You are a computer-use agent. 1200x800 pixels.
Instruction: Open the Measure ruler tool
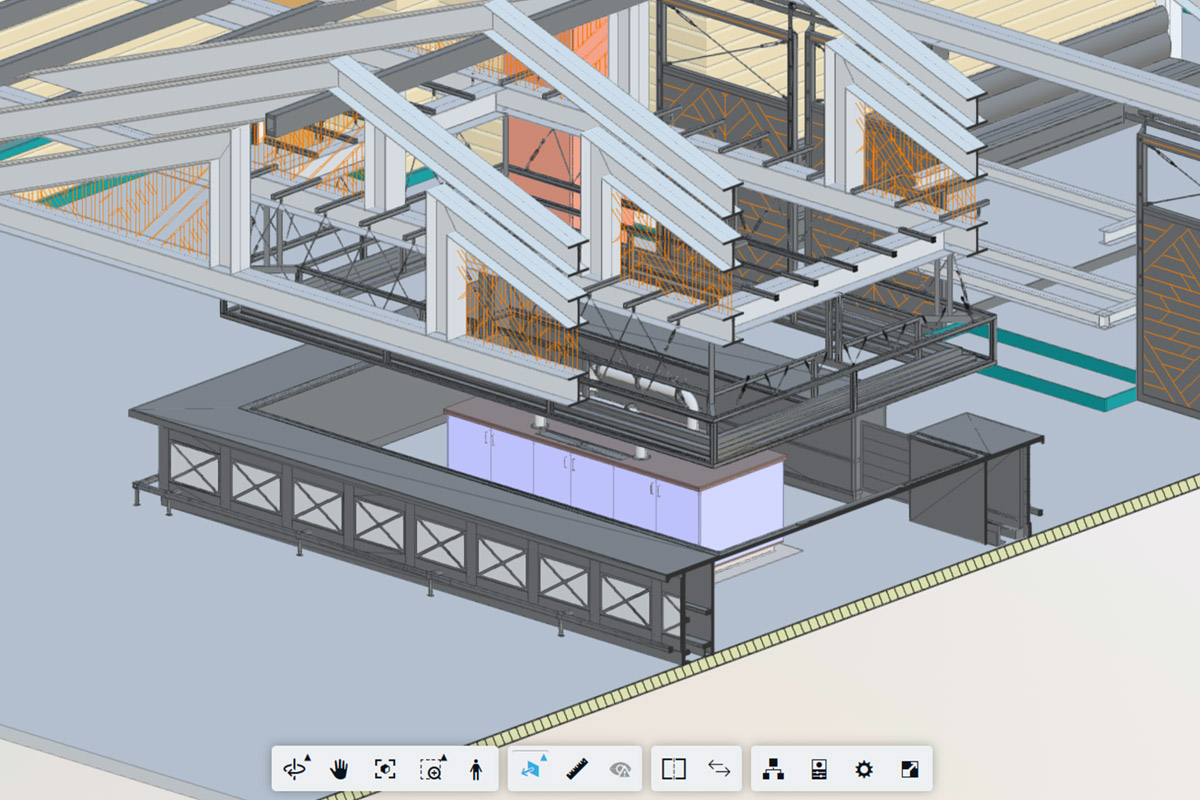[576, 769]
